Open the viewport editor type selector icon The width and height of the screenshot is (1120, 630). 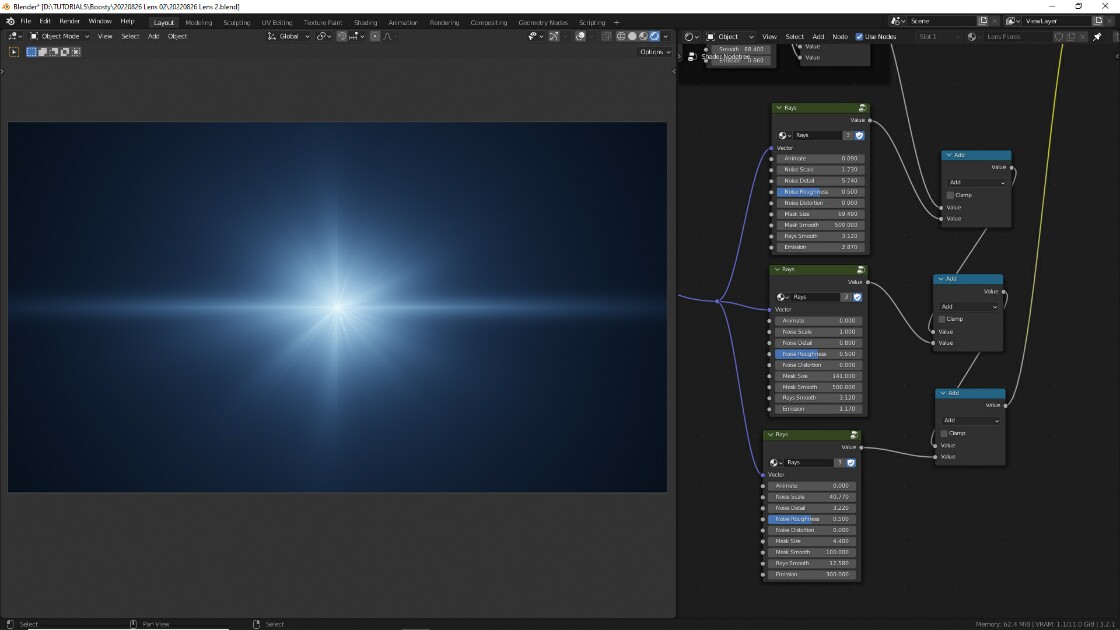(14, 36)
